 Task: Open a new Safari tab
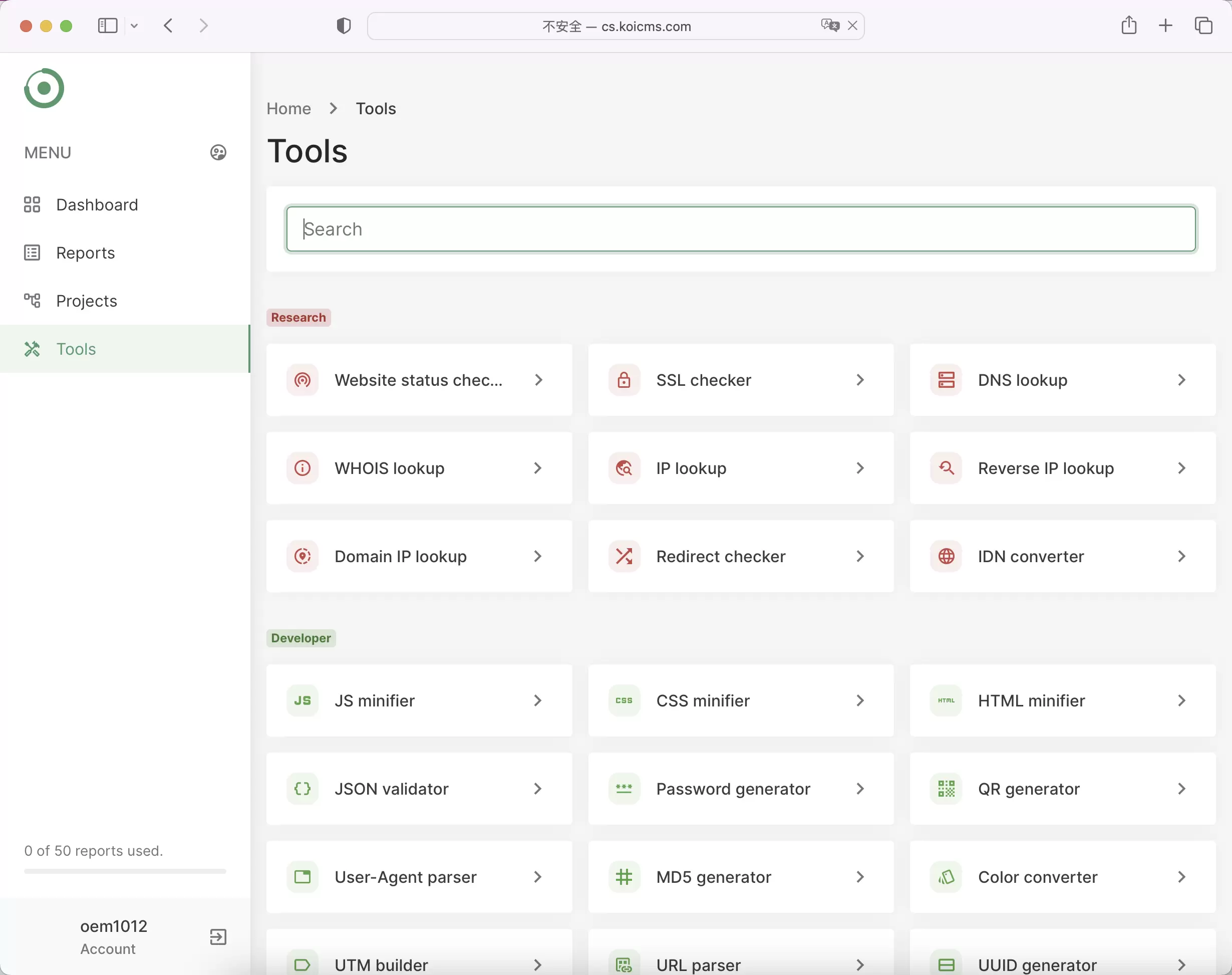[1166, 26]
